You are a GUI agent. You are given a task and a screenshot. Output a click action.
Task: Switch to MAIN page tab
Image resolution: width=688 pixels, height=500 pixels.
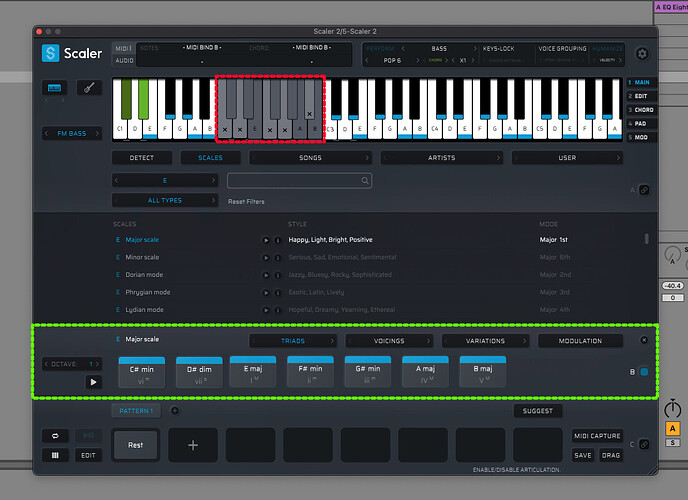click(x=641, y=82)
